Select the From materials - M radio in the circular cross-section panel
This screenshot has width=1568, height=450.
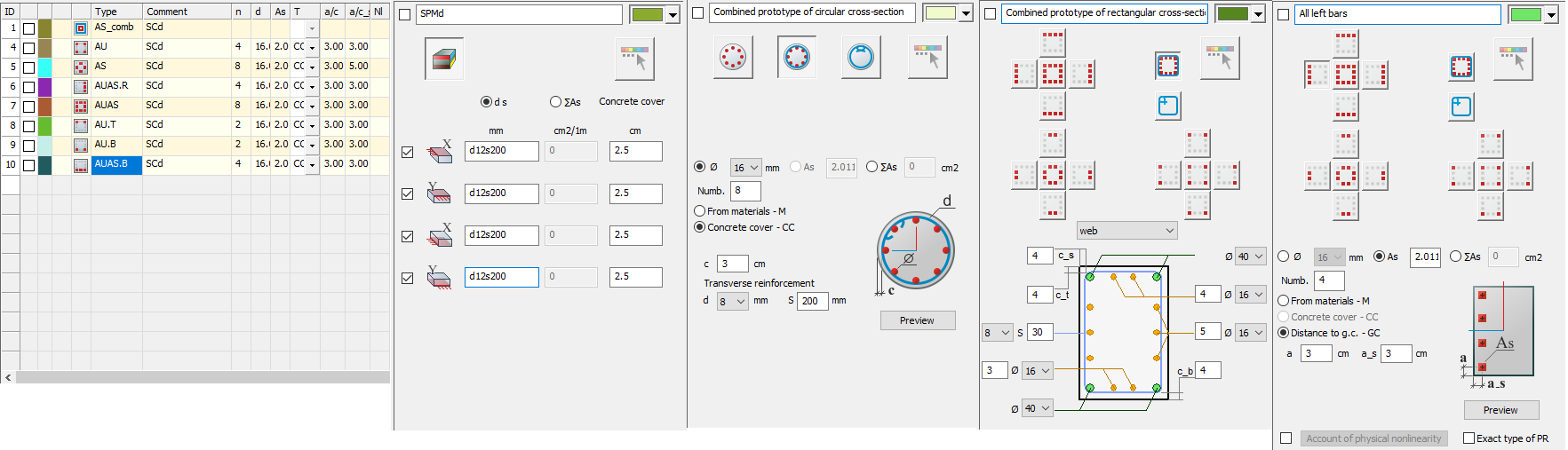[x=700, y=211]
